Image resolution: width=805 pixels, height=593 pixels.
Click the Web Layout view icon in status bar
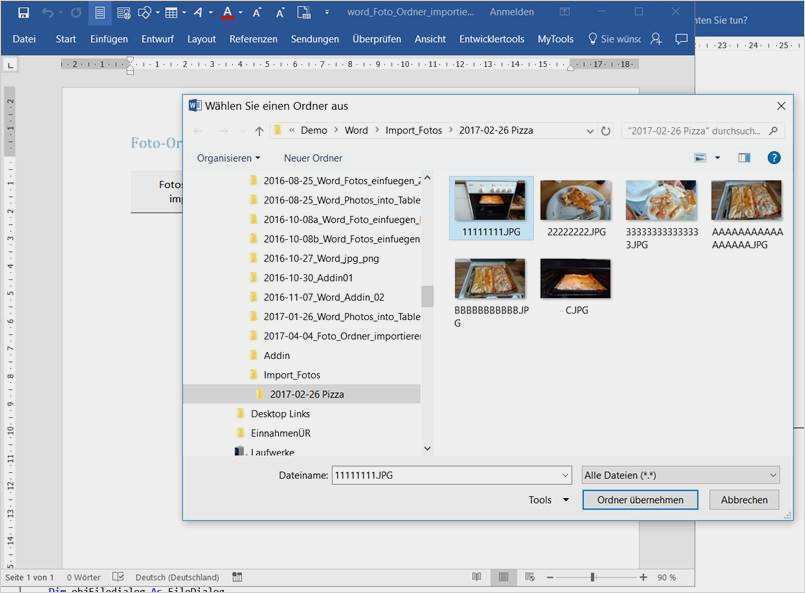click(x=531, y=577)
